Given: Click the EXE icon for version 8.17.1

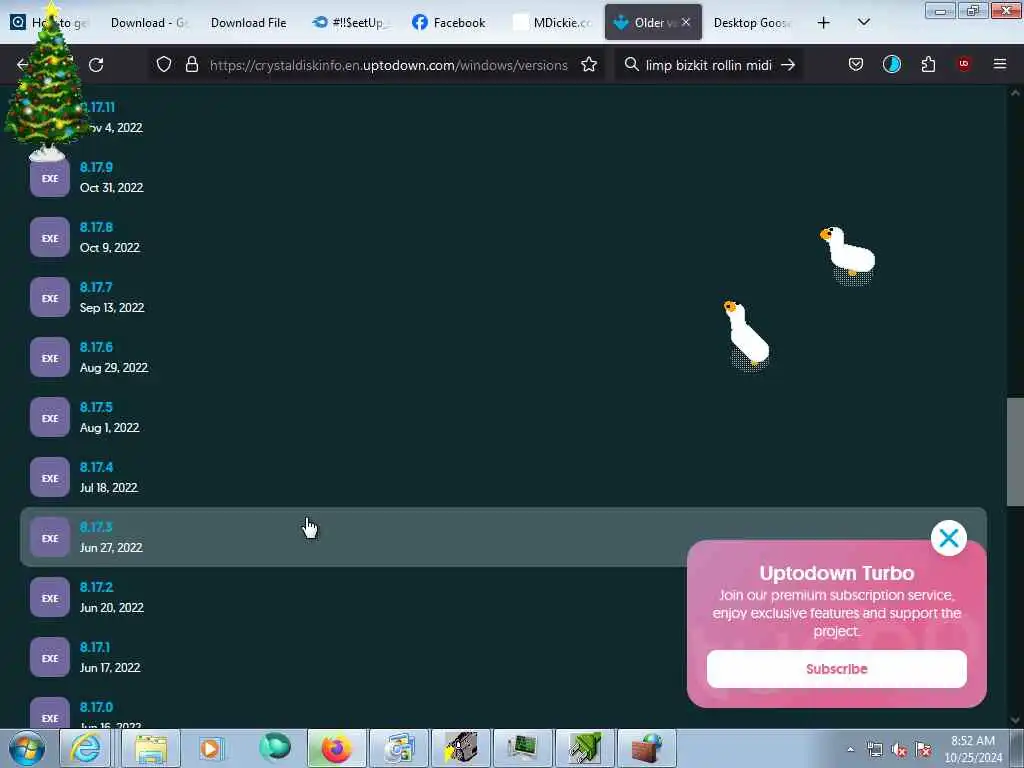Looking at the screenshot, I should click(x=50, y=658).
